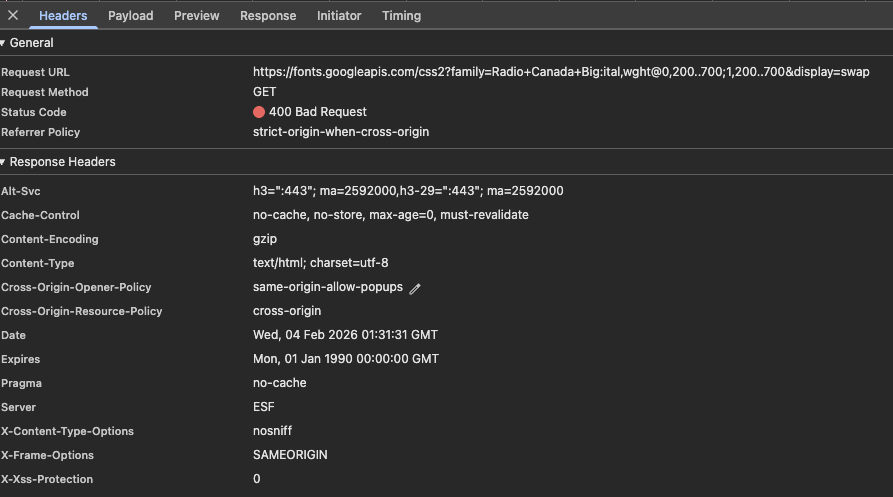This screenshot has height=497, width=893.
Task: Click the Date header value
Action: click(345, 335)
